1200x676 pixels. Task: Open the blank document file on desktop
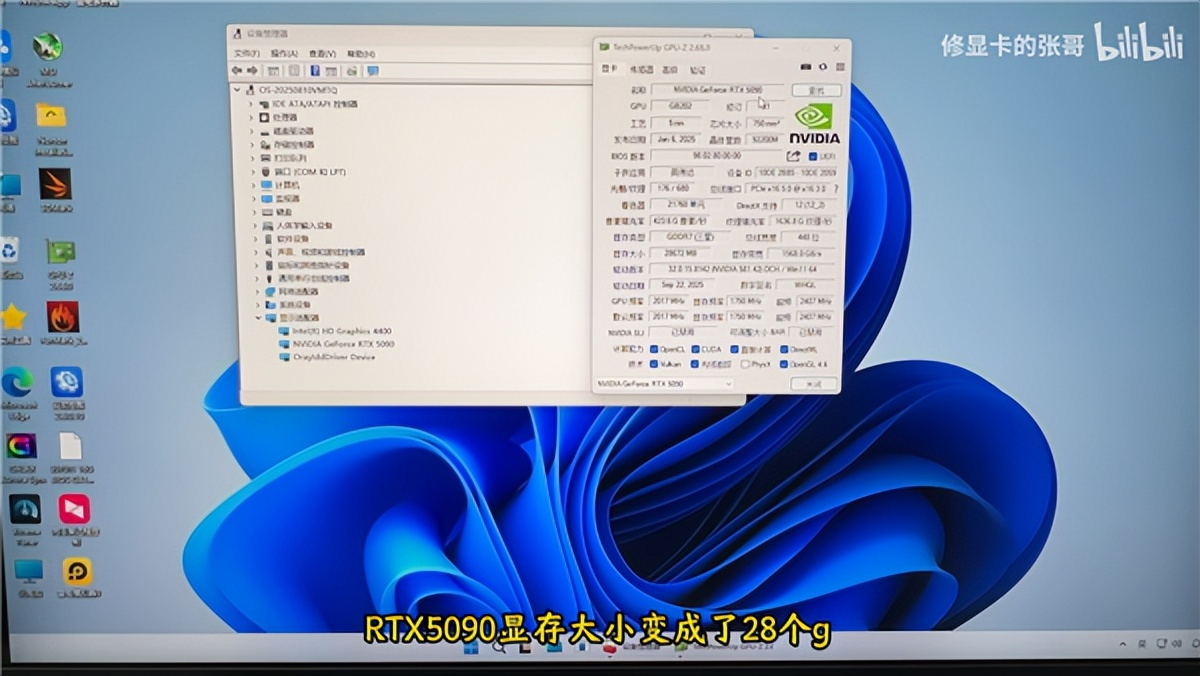pyautogui.click(x=70, y=446)
